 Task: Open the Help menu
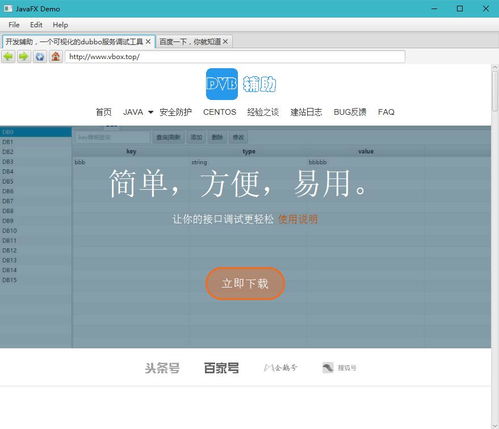60,25
